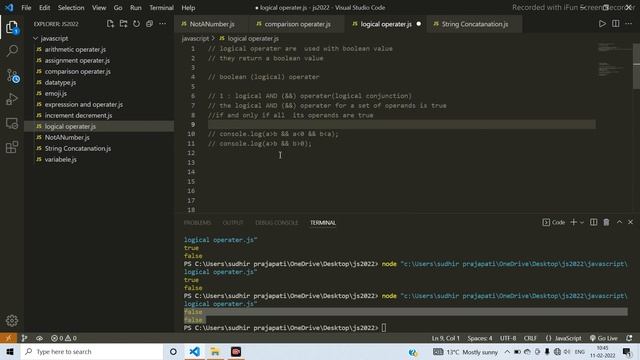Screen dimensions: 640x360
Task: Close the terminal panel
Action: (631, 222)
